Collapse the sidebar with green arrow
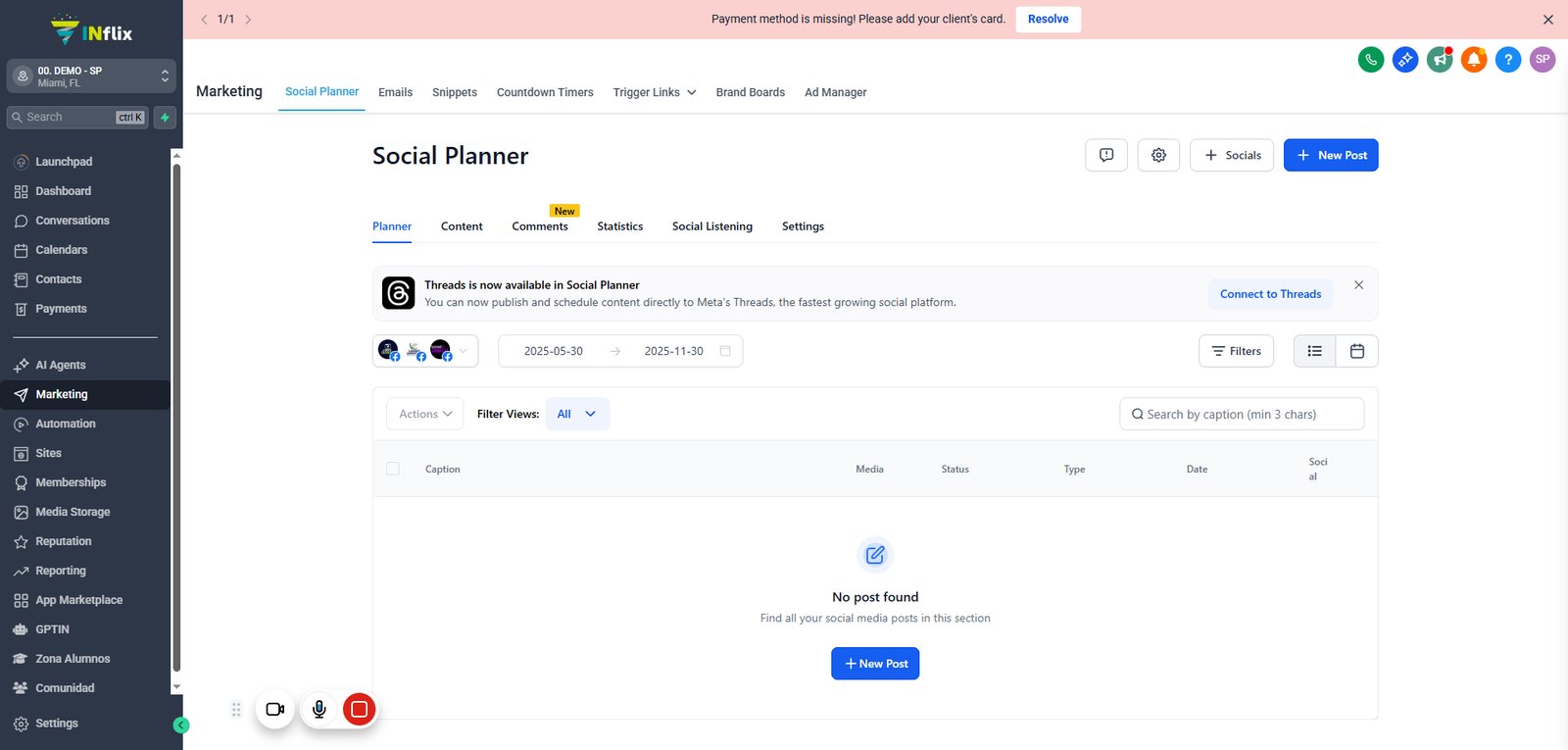The width and height of the screenshot is (1568, 750). [181, 725]
